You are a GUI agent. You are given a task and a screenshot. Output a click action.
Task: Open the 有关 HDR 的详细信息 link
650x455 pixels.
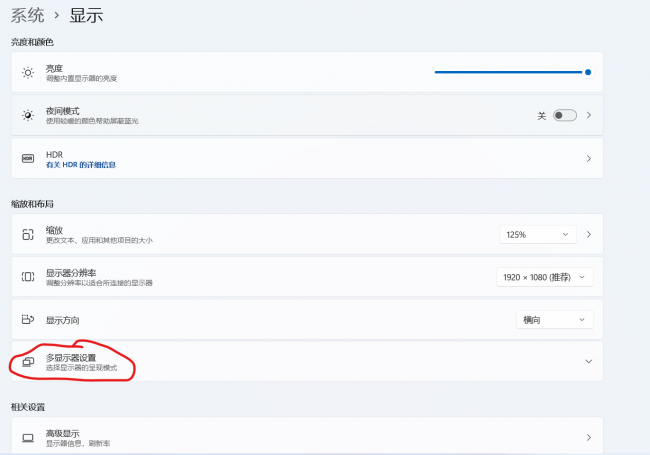[x=81, y=165]
